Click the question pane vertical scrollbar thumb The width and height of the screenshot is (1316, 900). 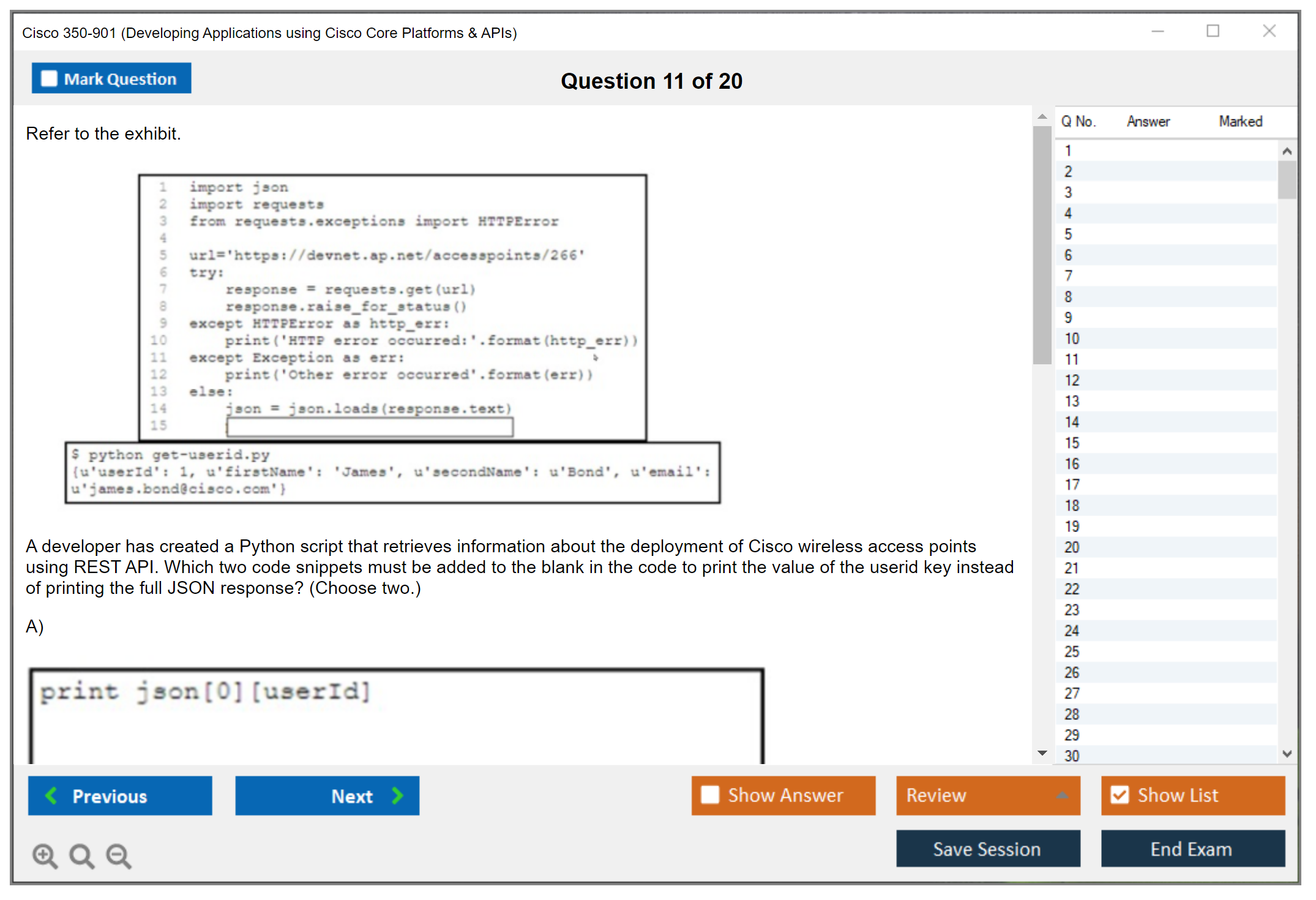(1042, 245)
